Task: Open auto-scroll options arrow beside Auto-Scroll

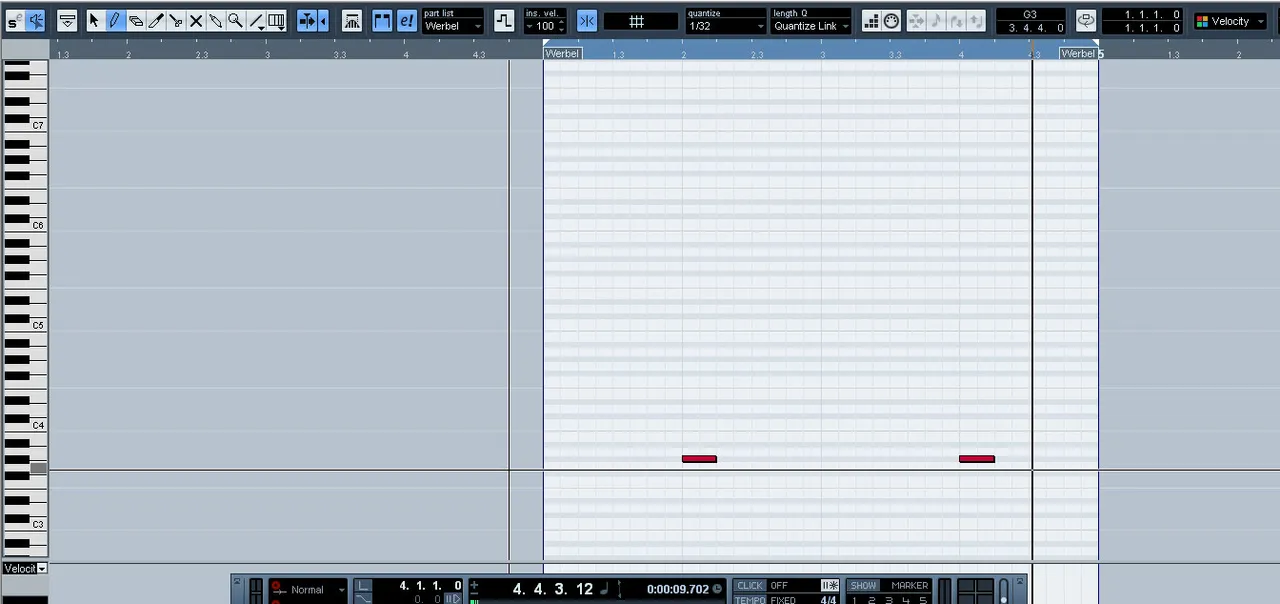Action: 323,21
